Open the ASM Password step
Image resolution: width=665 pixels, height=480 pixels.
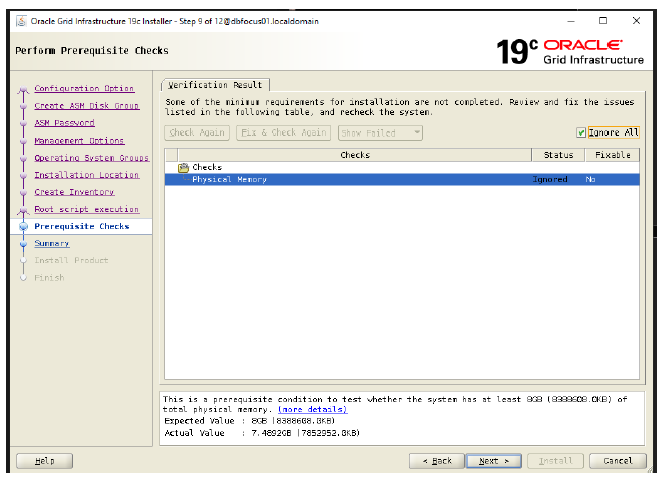click(x=64, y=123)
